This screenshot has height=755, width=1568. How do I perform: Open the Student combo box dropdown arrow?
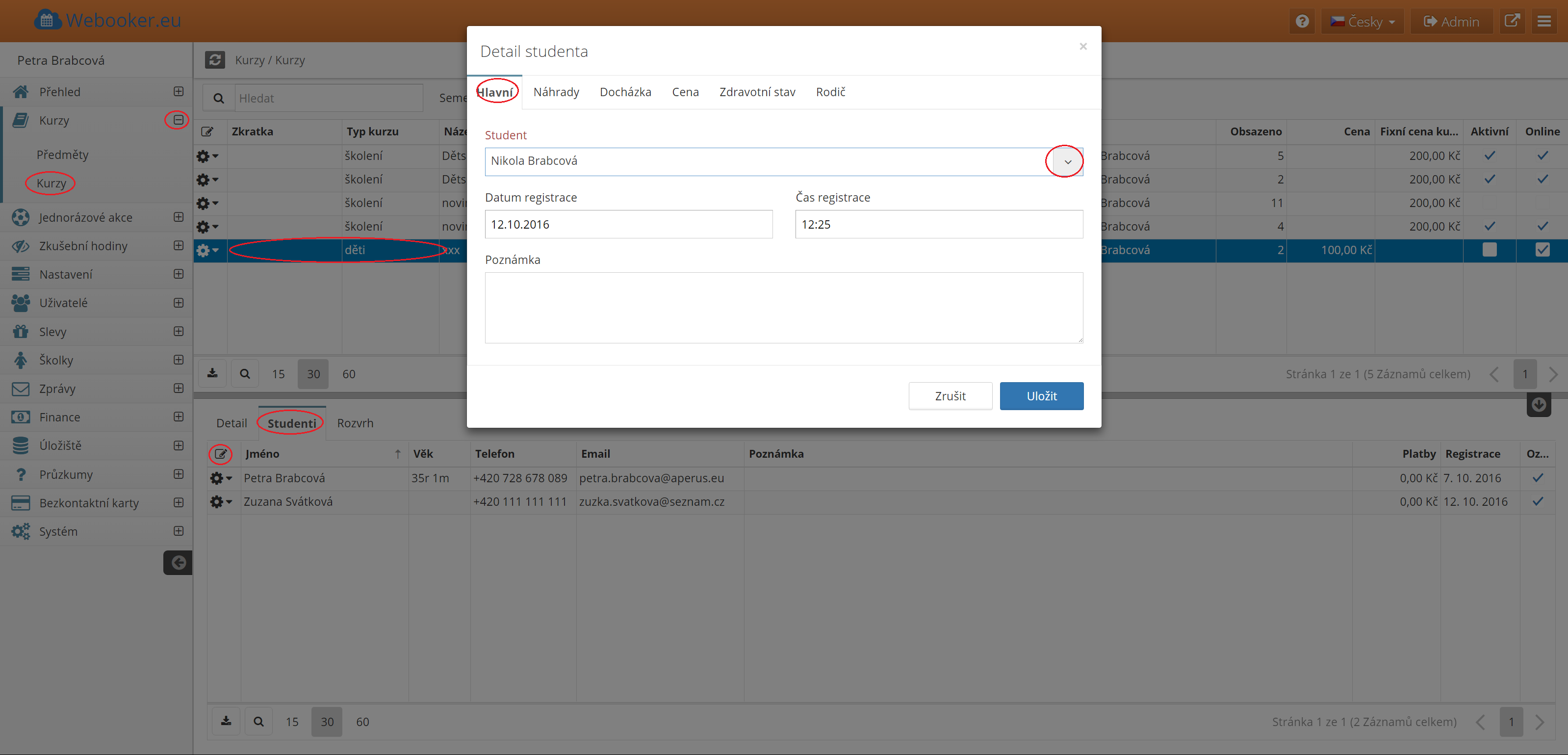tap(1067, 162)
